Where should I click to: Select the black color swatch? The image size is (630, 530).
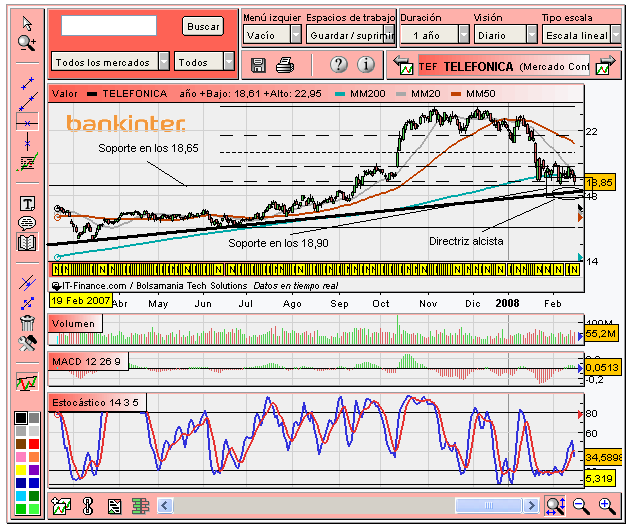(x=21, y=418)
